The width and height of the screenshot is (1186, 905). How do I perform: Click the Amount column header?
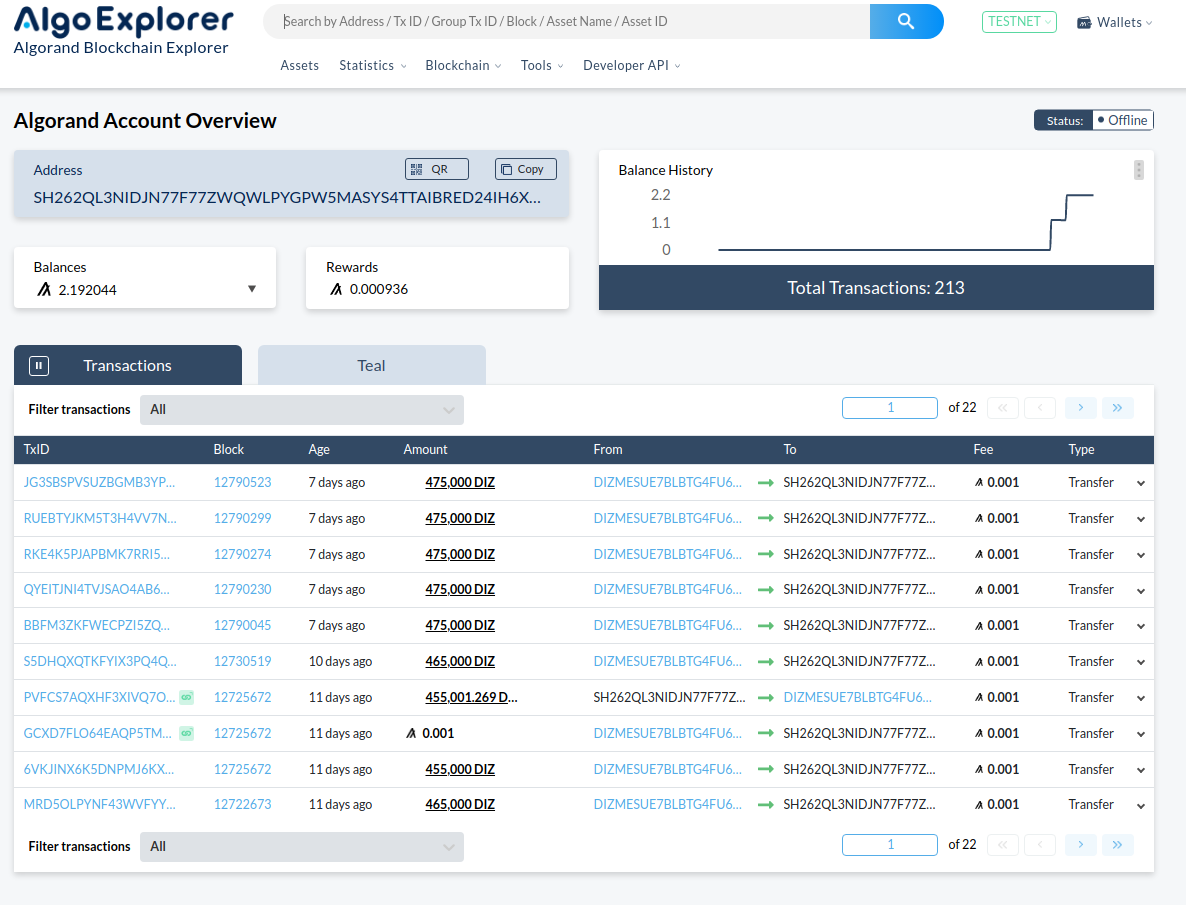pos(425,449)
